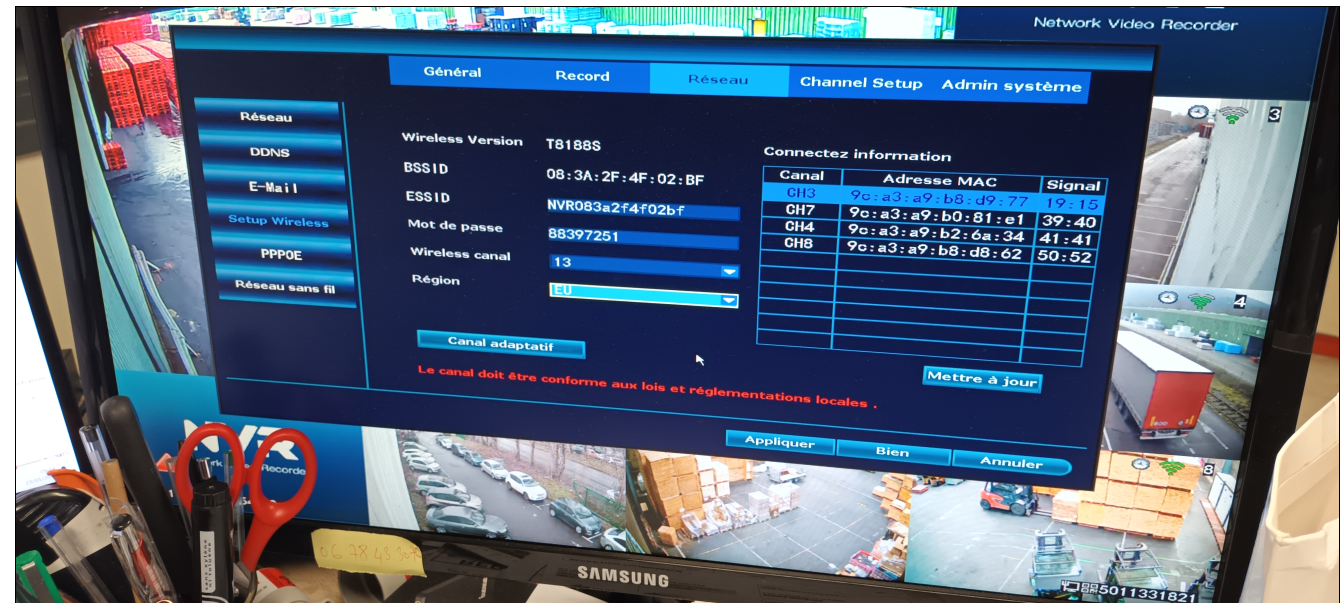Click the signal value 19:15
Screen dimensions: 1342x603
tap(1071, 204)
